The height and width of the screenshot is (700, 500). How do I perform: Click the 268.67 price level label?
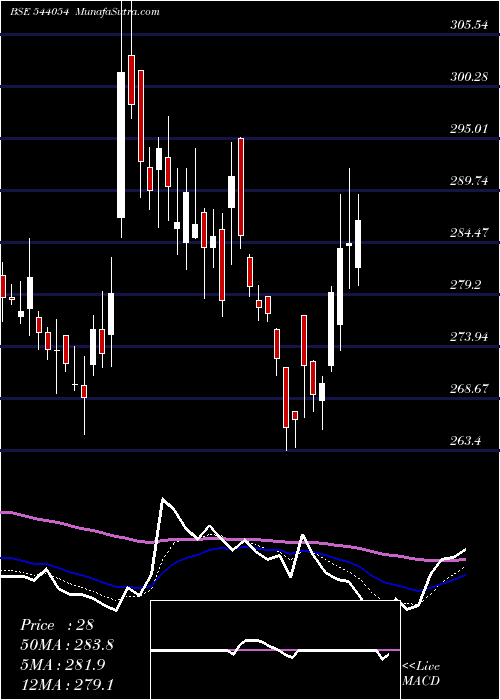coord(469,389)
